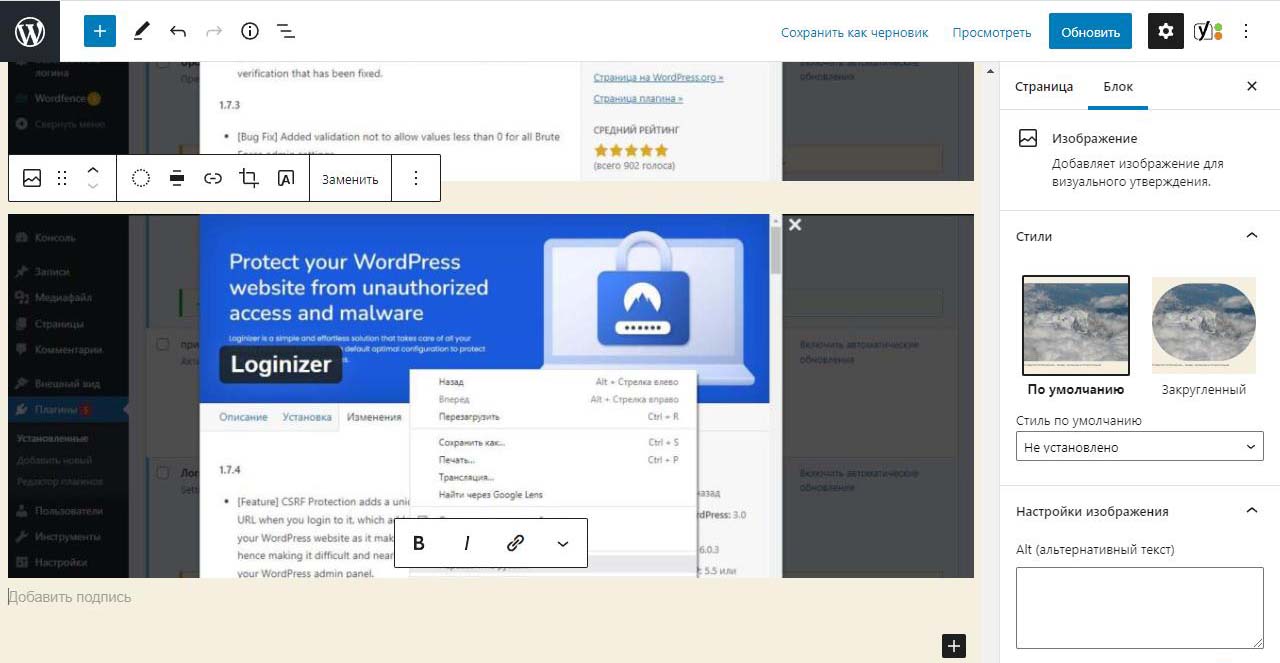The height and width of the screenshot is (663, 1280).
Task: Collapse the image settings section
Action: point(1251,511)
